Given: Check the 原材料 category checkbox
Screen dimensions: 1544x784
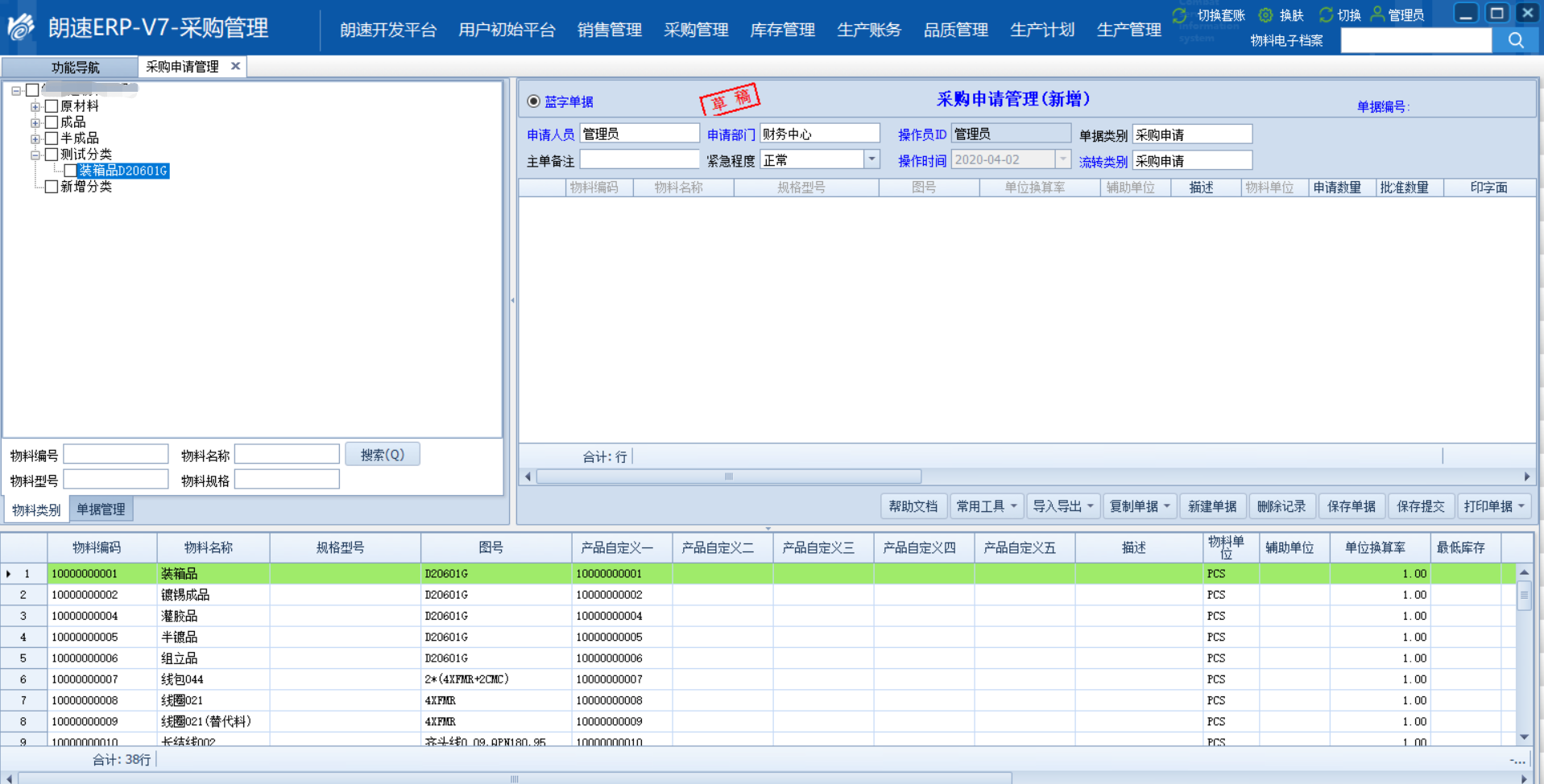Looking at the screenshot, I should click(x=52, y=106).
